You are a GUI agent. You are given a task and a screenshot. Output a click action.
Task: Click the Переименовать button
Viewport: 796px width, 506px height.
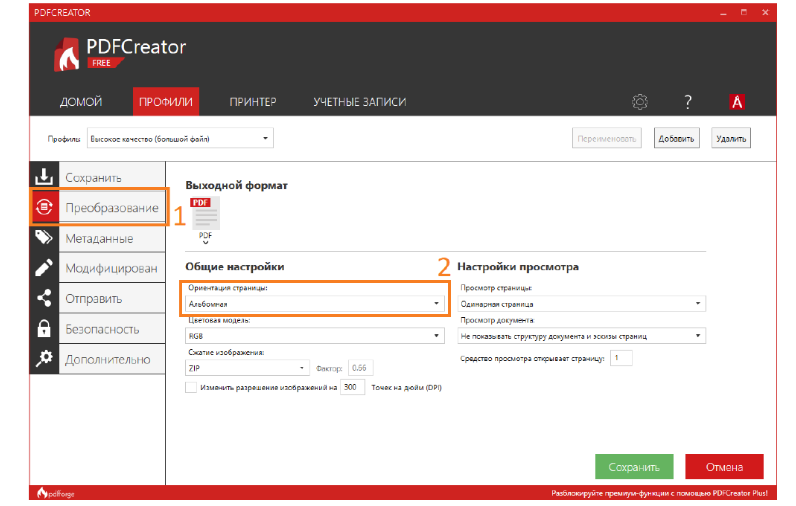607,138
